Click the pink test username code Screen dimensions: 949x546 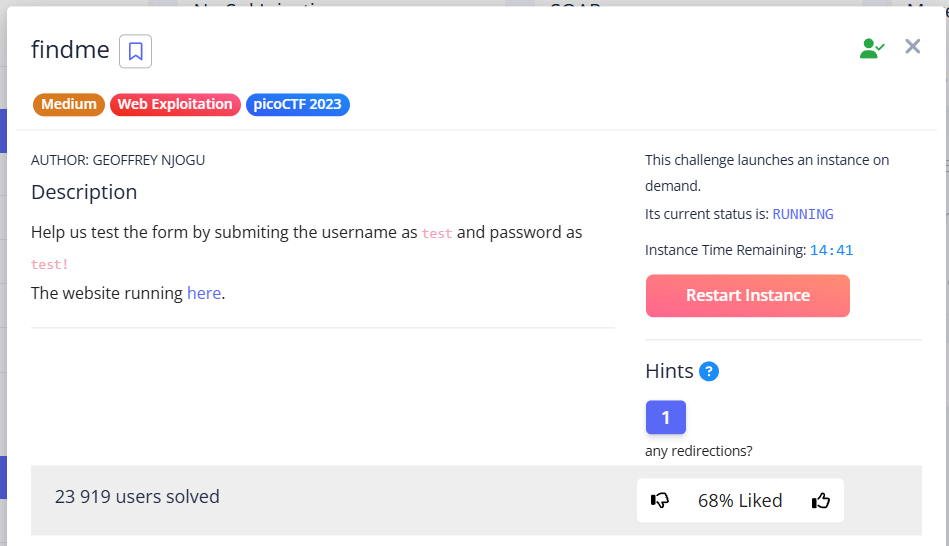[437, 234]
